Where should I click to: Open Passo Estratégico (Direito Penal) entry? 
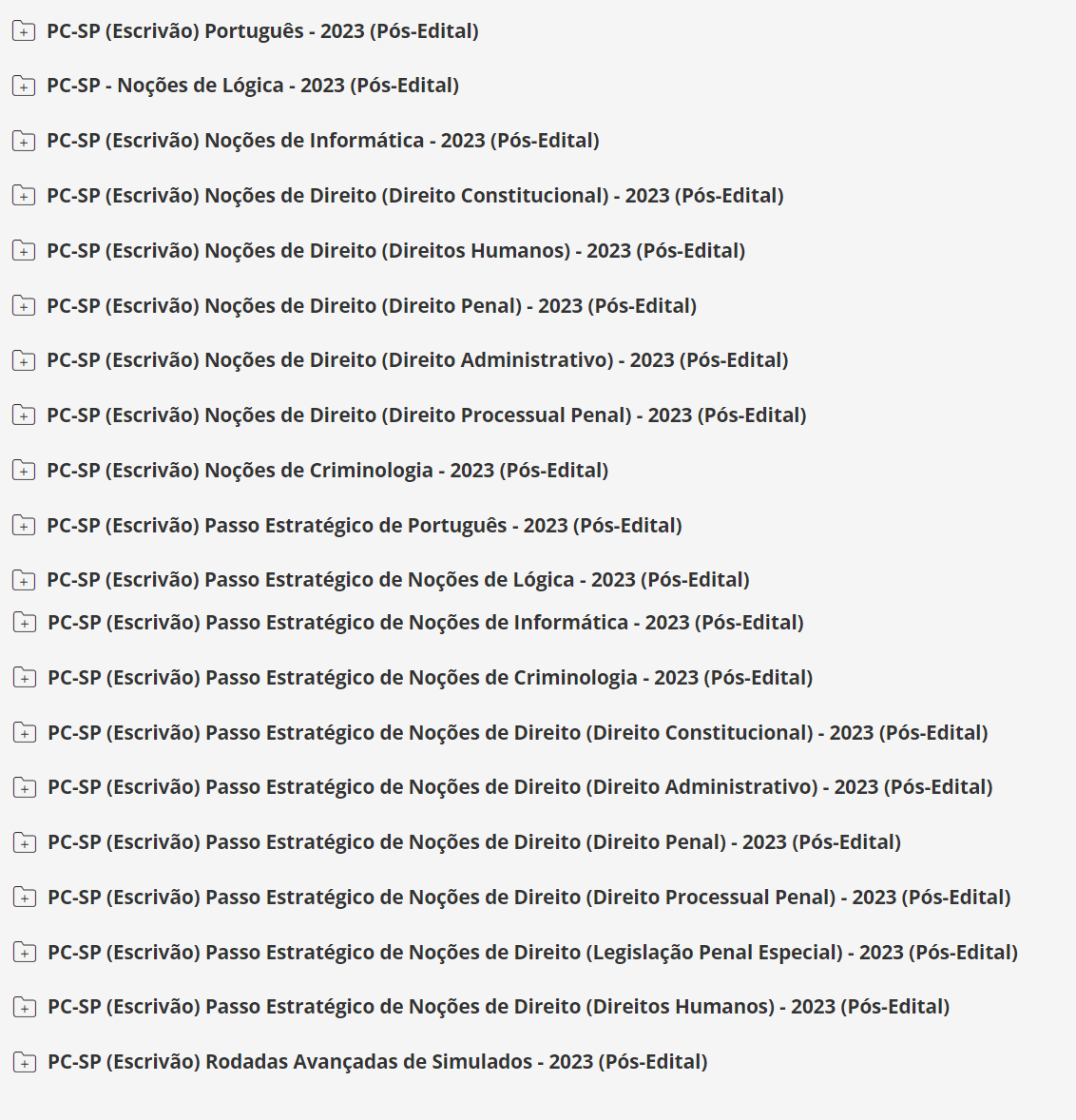tap(473, 842)
